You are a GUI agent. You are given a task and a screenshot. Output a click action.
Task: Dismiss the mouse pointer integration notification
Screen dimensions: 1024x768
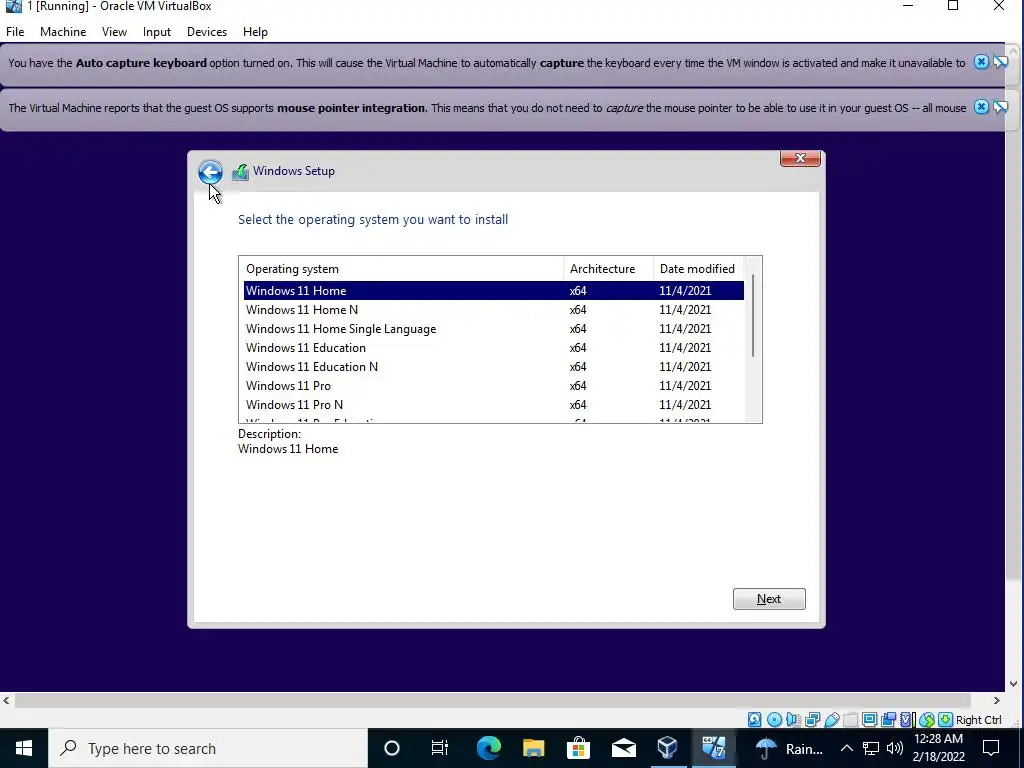click(981, 106)
